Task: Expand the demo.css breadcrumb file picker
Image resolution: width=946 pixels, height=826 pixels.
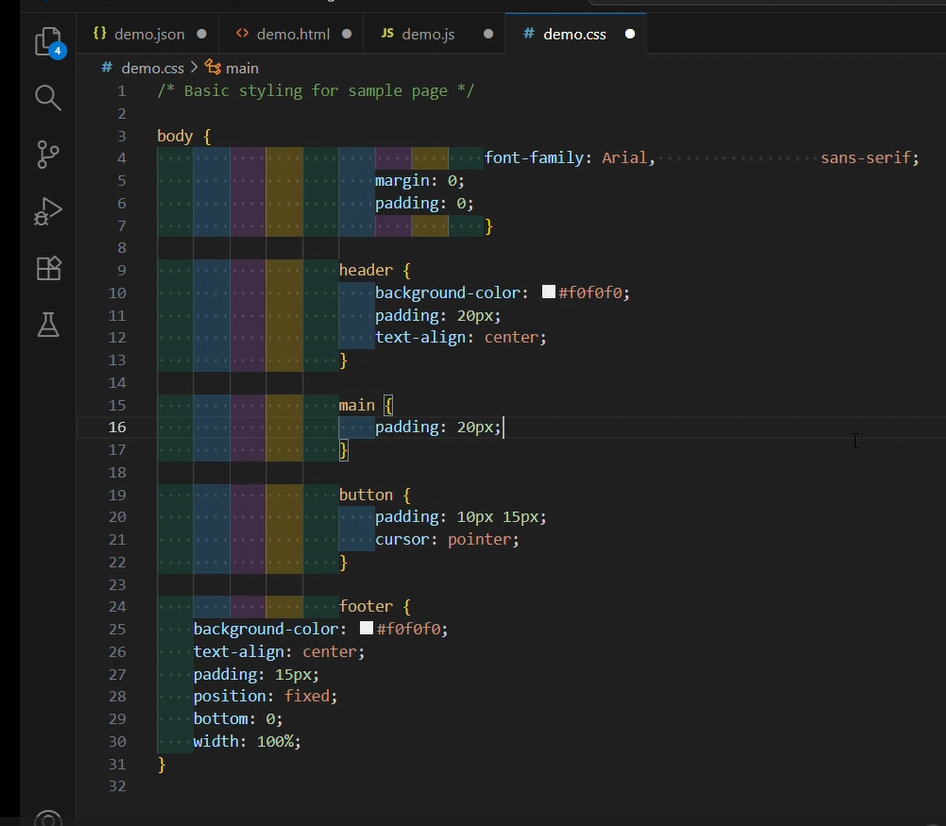Action: [x=152, y=68]
